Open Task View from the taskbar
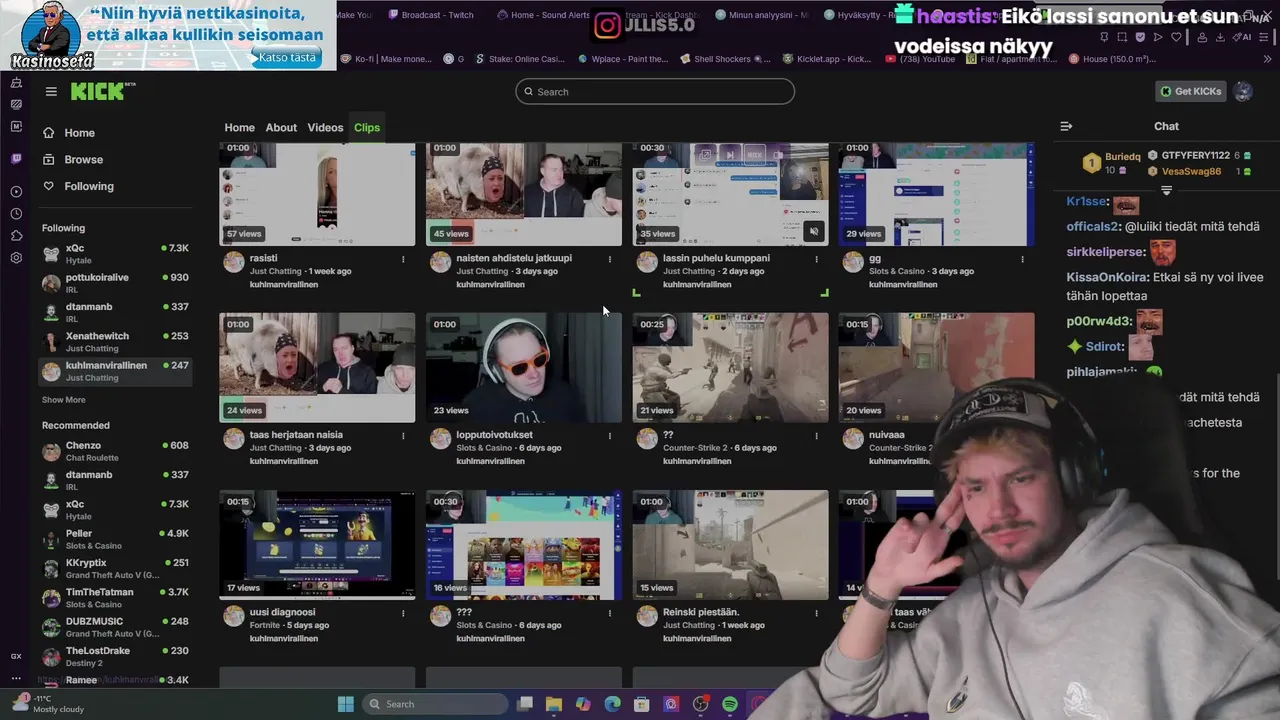1280x720 pixels. (x=525, y=704)
